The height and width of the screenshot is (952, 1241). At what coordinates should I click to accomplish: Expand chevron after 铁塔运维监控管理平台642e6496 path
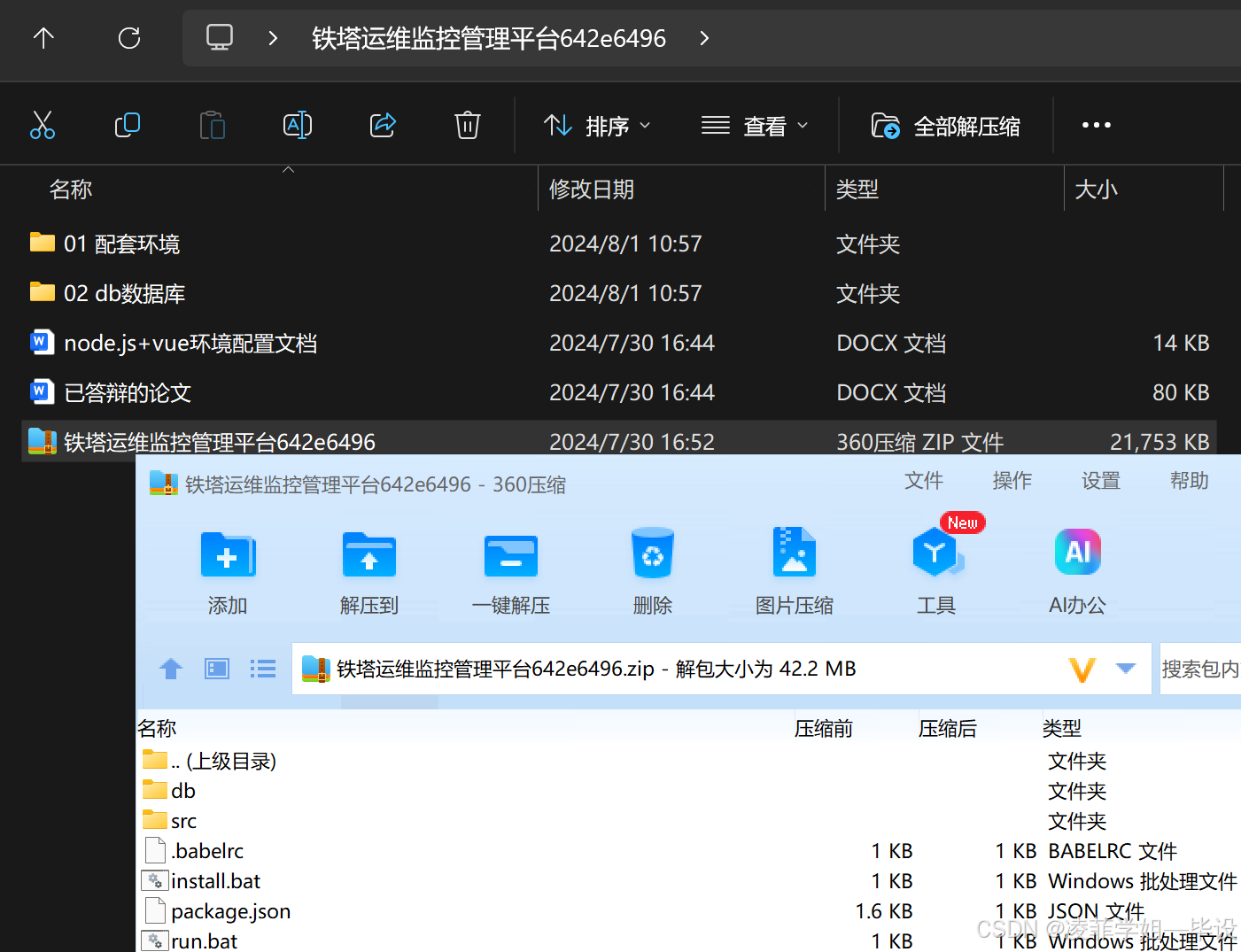click(704, 38)
